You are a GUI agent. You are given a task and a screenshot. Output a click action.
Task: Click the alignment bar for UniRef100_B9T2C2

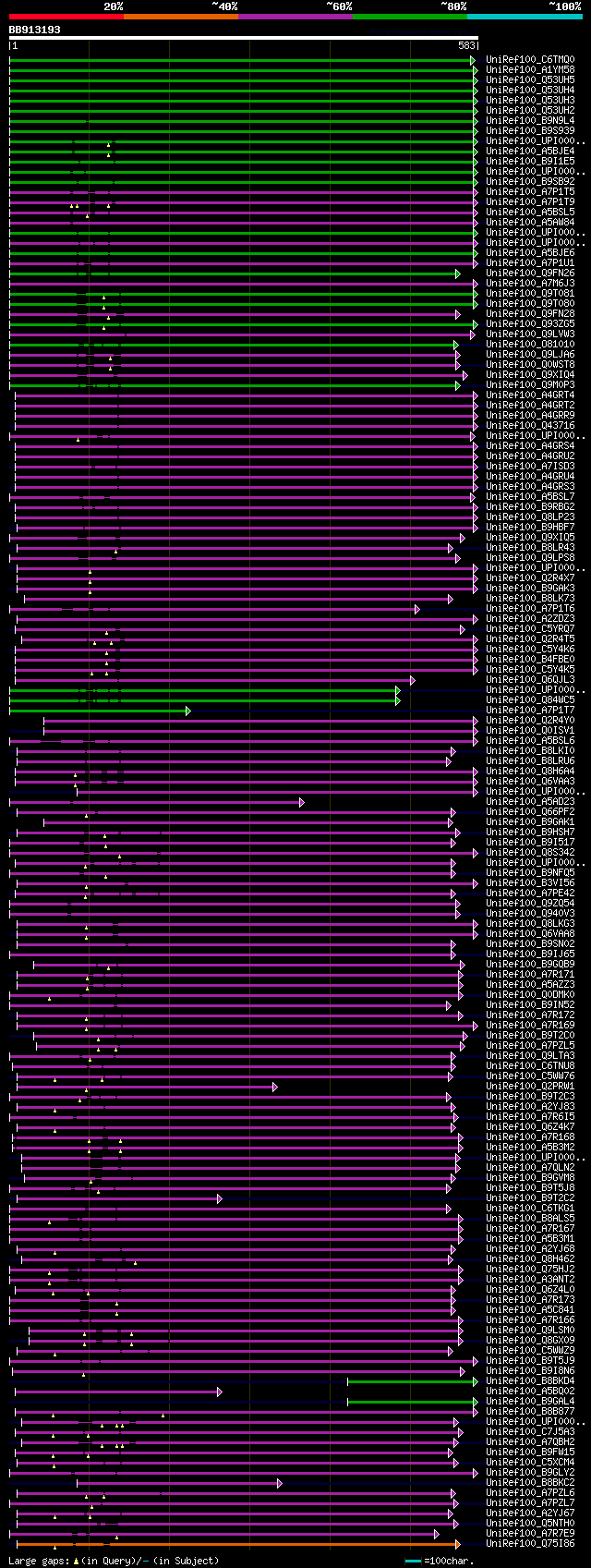(119, 1198)
